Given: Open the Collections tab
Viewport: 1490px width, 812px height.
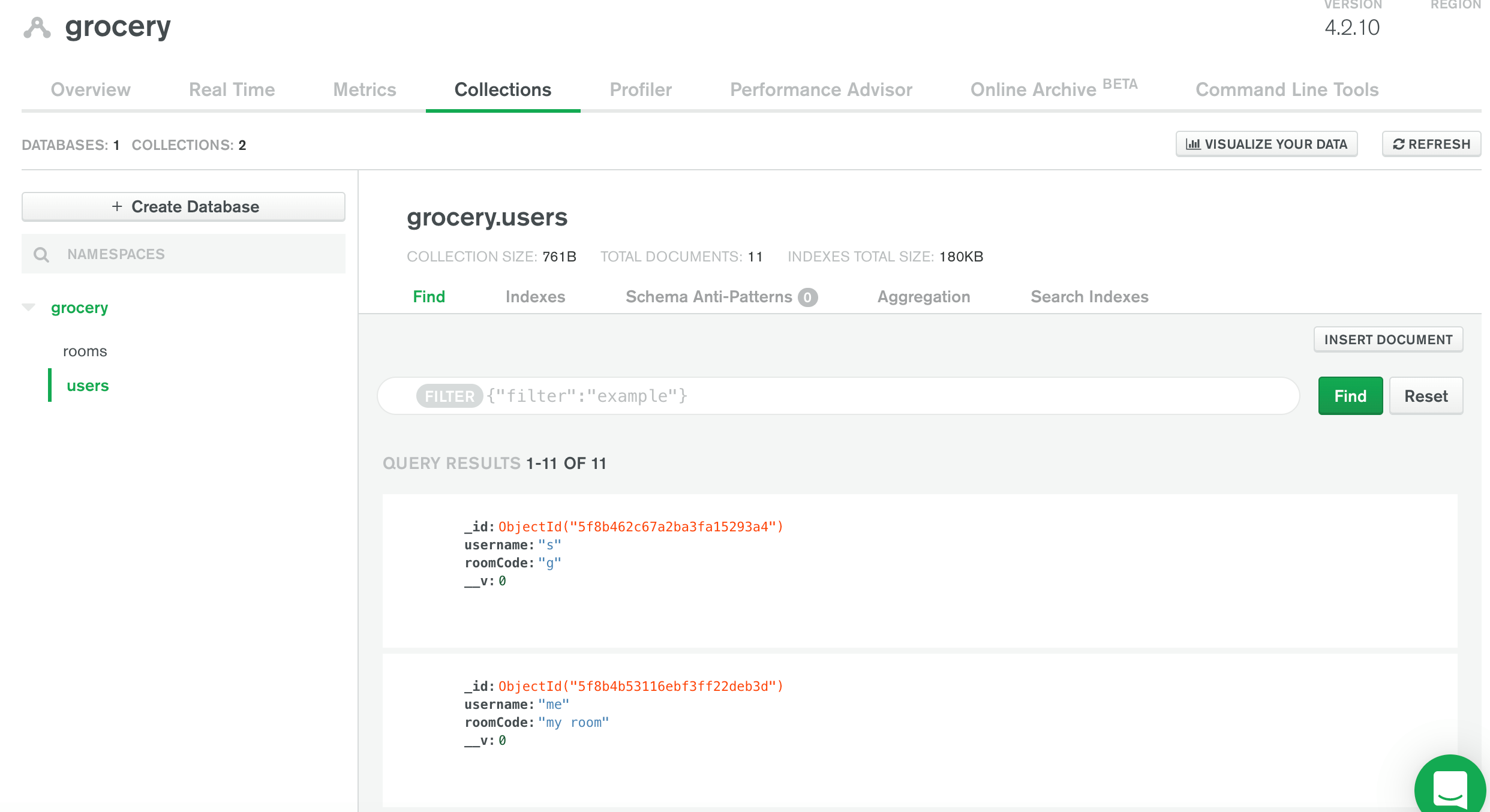Looking at the screenshot, I should (503, 90).
